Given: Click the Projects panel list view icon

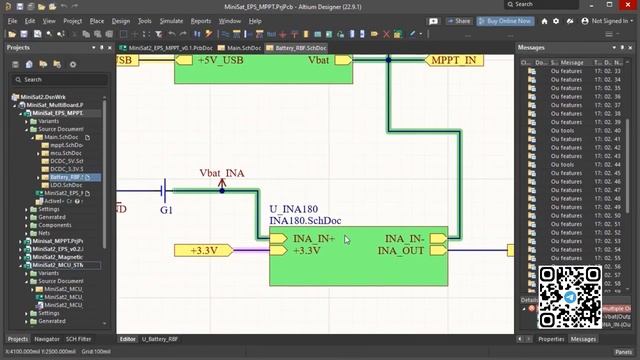Looking at the screenshot, I should 16,64.
